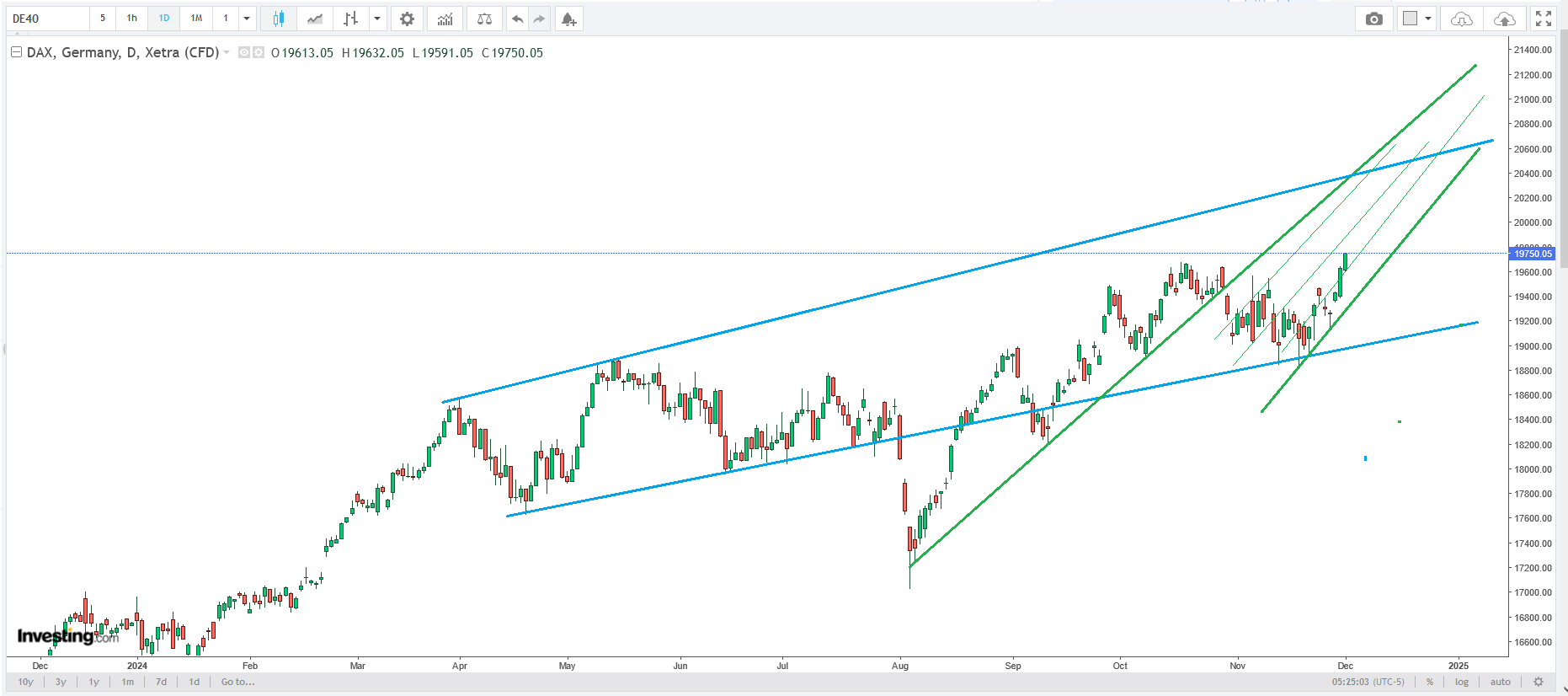Open the DAX series title dropdown arrow
The width and height of the screenshot is (1568, 696).
point(227,52)
